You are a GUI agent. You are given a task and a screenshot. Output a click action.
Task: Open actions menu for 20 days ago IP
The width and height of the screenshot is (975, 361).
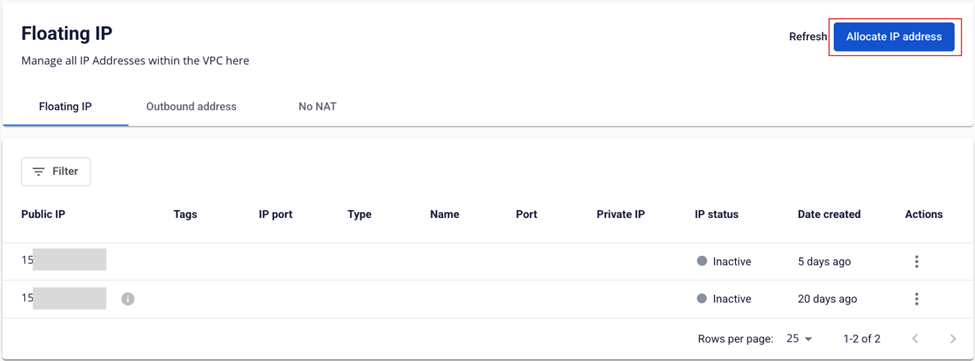[x=916, y=299]
